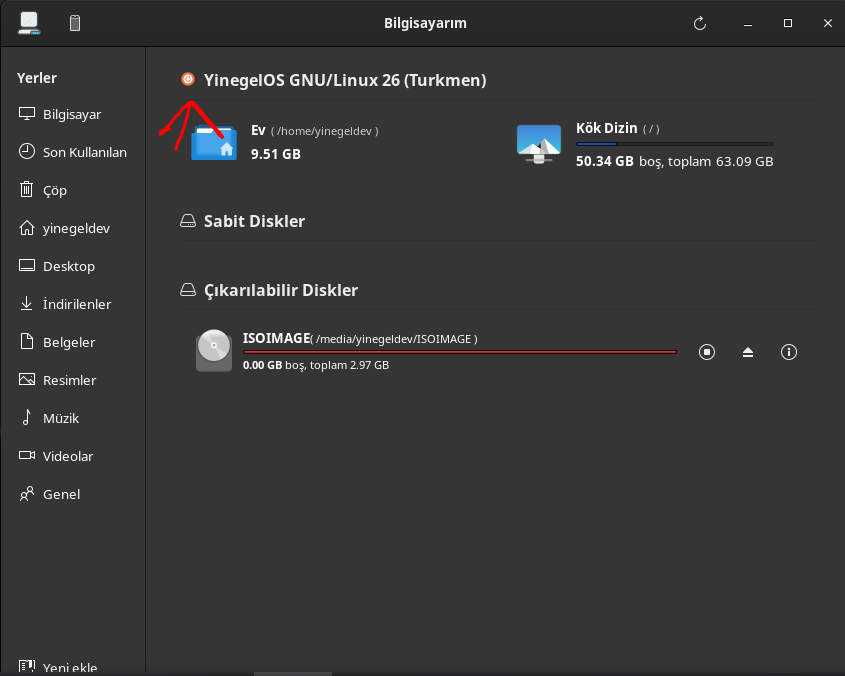Image resolution: width=845 pixels, height=676 pixels.
Task: Eject the ISOIMAGE disk
Action: tap(747, 352)
